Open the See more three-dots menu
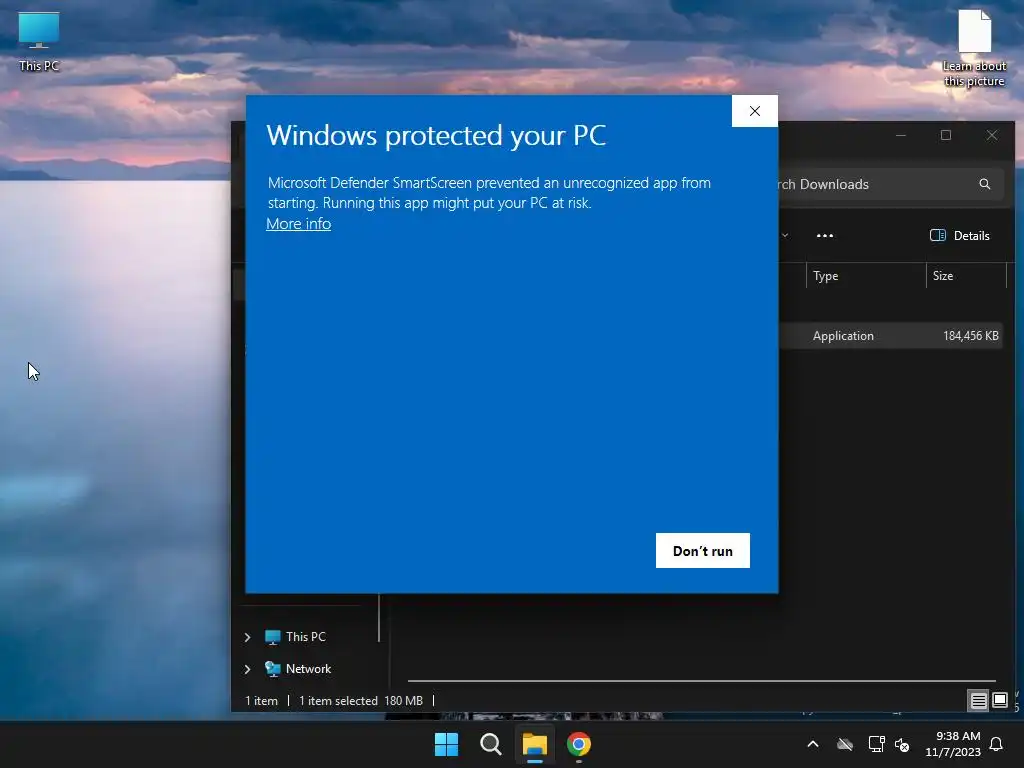 click(825, 236)
